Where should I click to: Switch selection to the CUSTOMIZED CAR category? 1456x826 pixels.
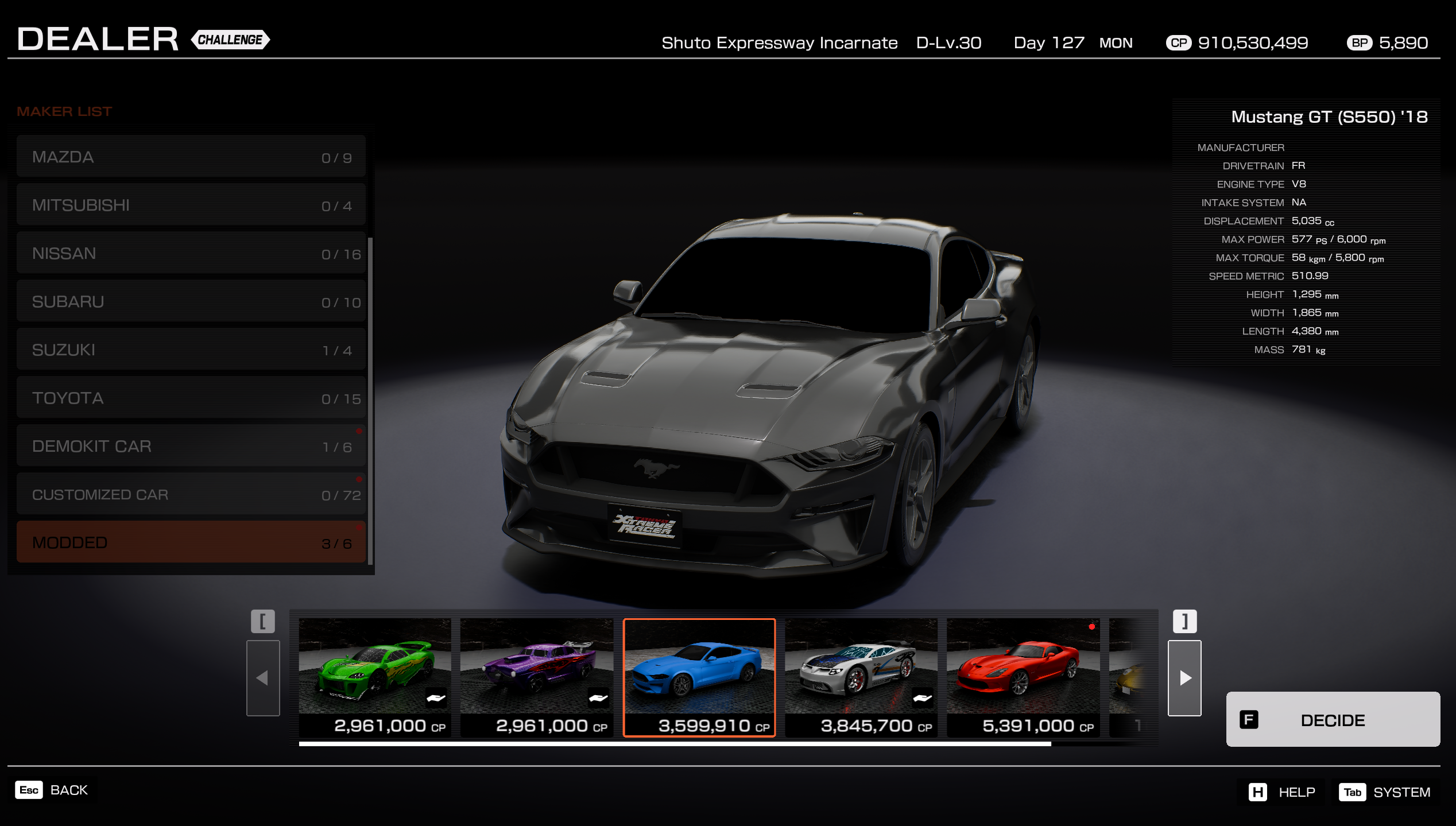pyautogui.click(x=191, y=494)
